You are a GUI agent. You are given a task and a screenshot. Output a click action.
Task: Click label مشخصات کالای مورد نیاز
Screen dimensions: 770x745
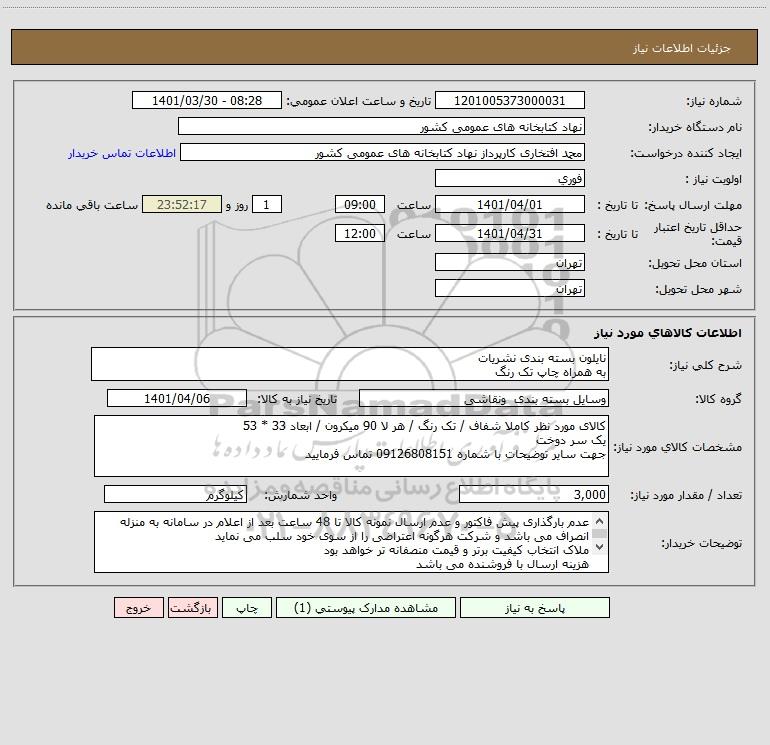(678, 447)
